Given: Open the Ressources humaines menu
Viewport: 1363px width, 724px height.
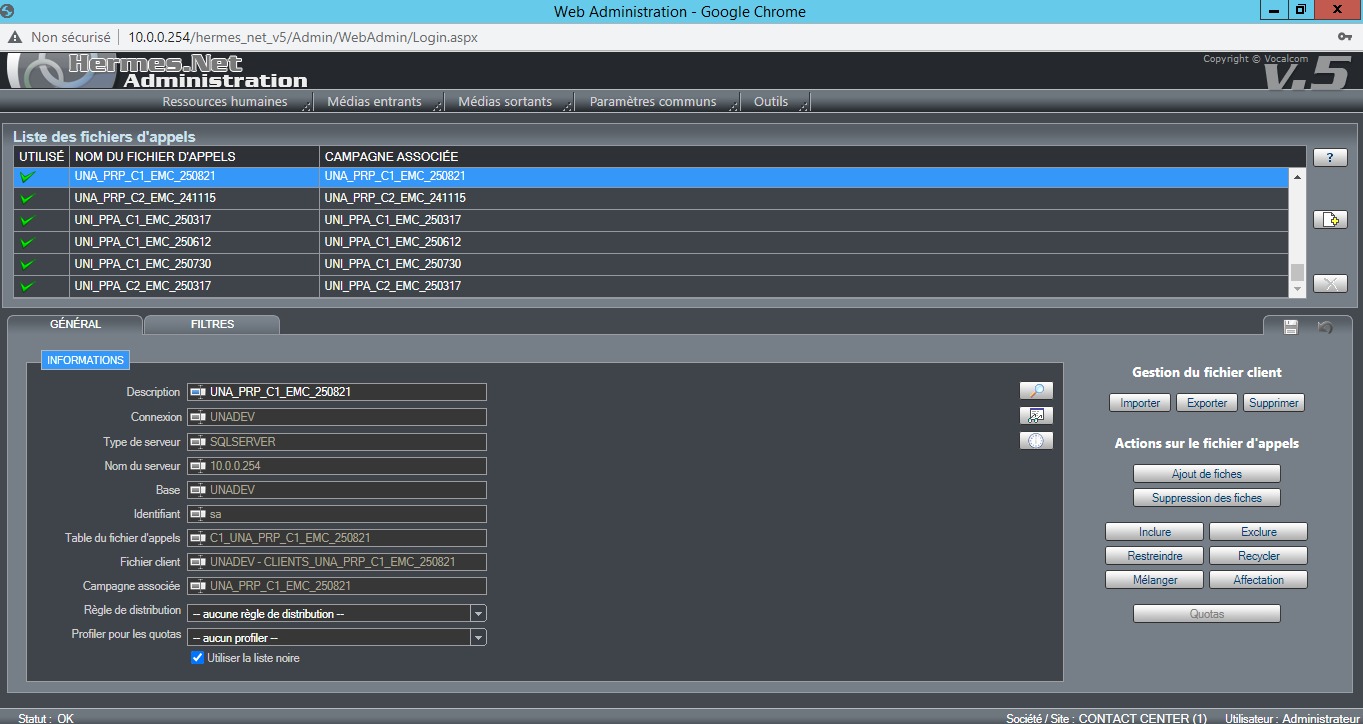Looking at the screenshot, I should pyautogui.click(x=225, y=102).
